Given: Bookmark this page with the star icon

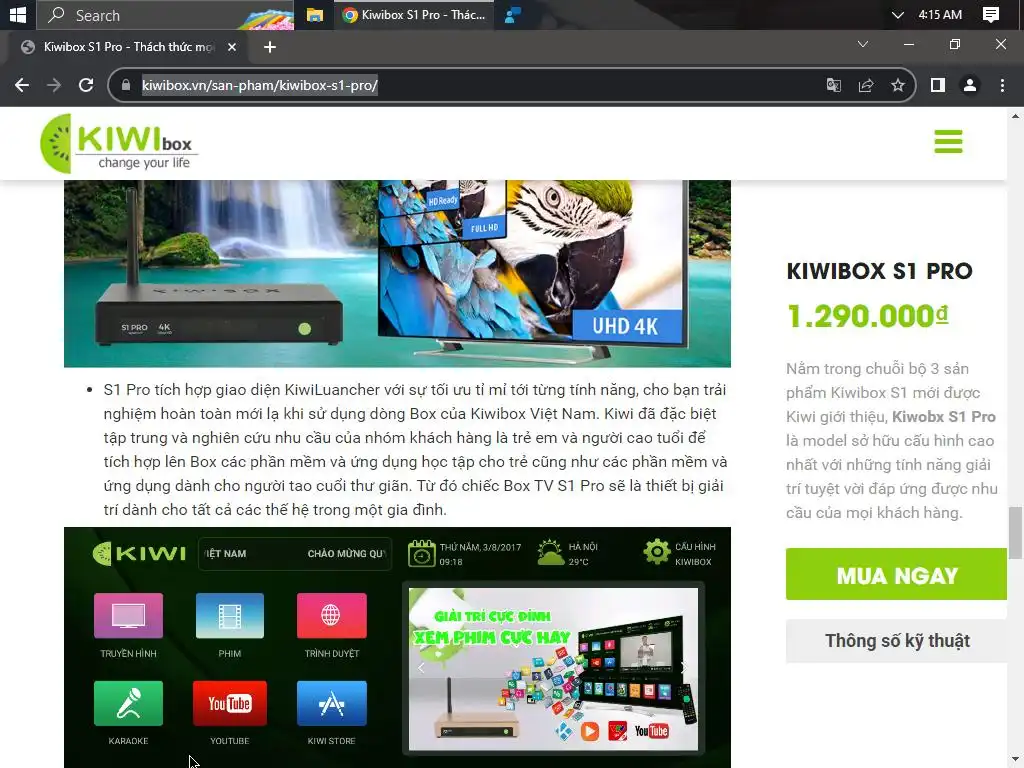Looking at the screenshot, I should coord(898,85).
